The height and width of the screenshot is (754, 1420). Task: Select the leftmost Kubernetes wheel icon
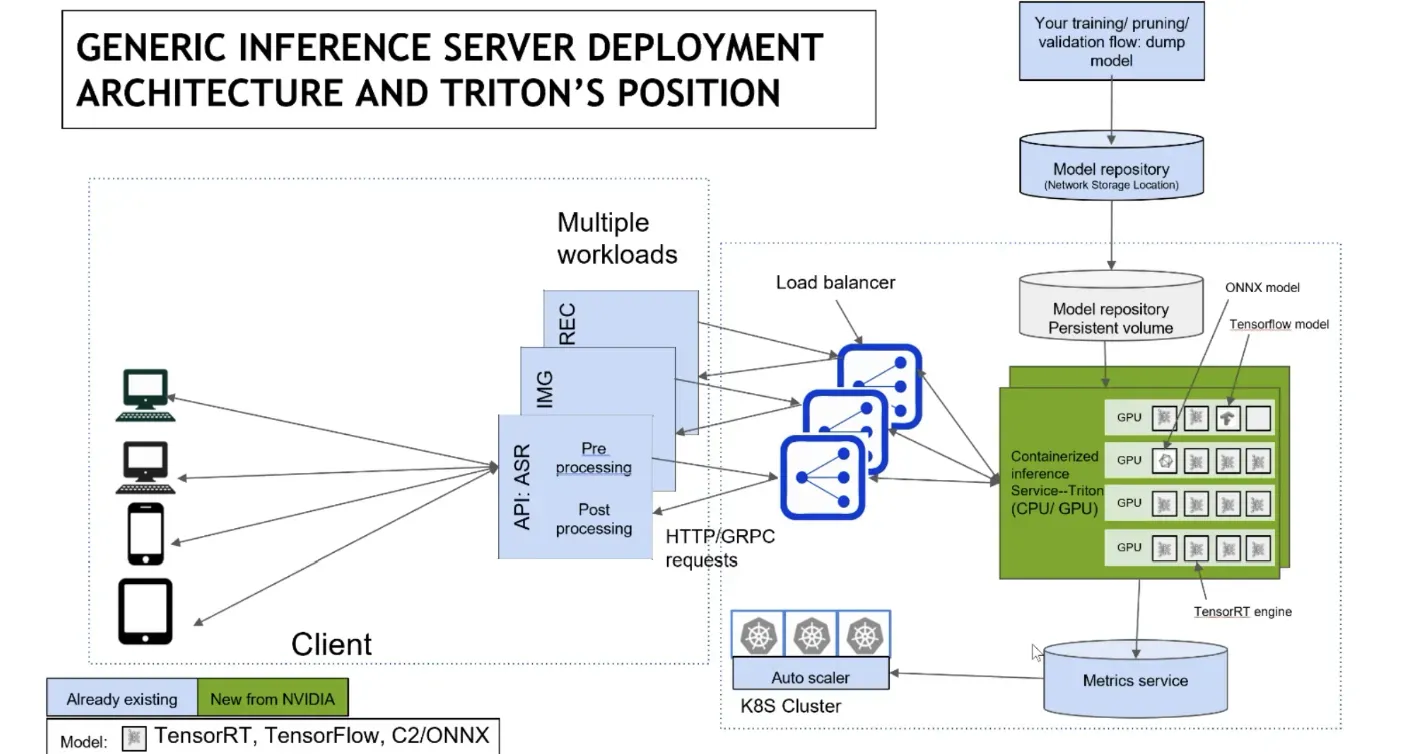pos(758,634)
